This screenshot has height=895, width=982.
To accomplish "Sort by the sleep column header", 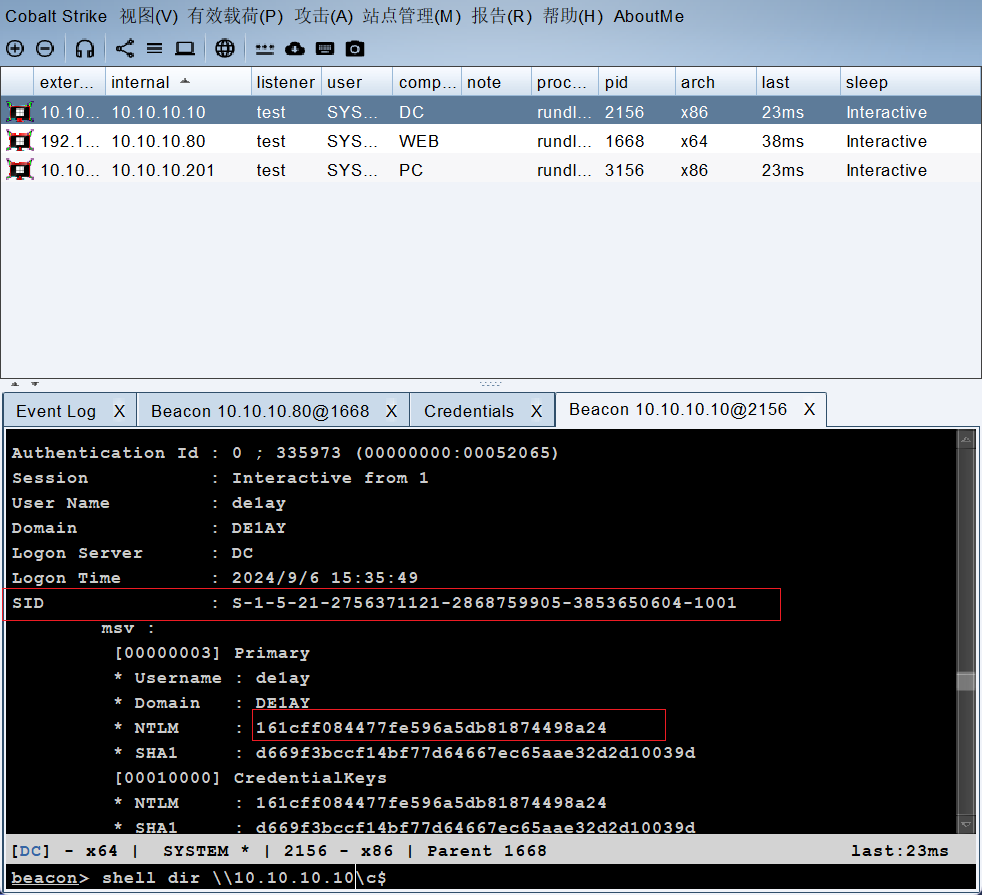I will pos(910,82).
